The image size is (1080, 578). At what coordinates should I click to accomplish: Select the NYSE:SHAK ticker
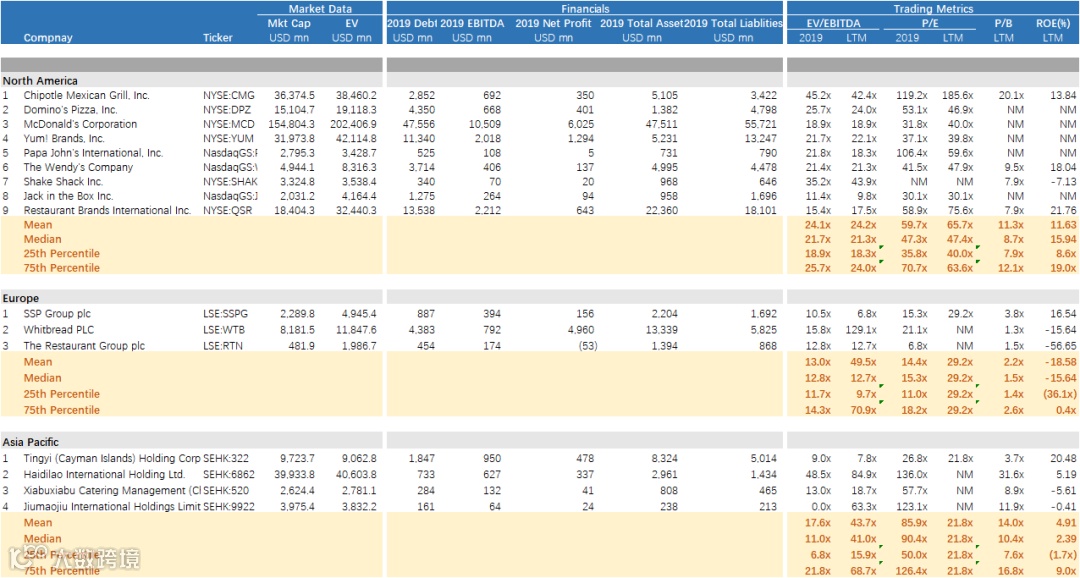pyautogui.click(x=230, y=182)
